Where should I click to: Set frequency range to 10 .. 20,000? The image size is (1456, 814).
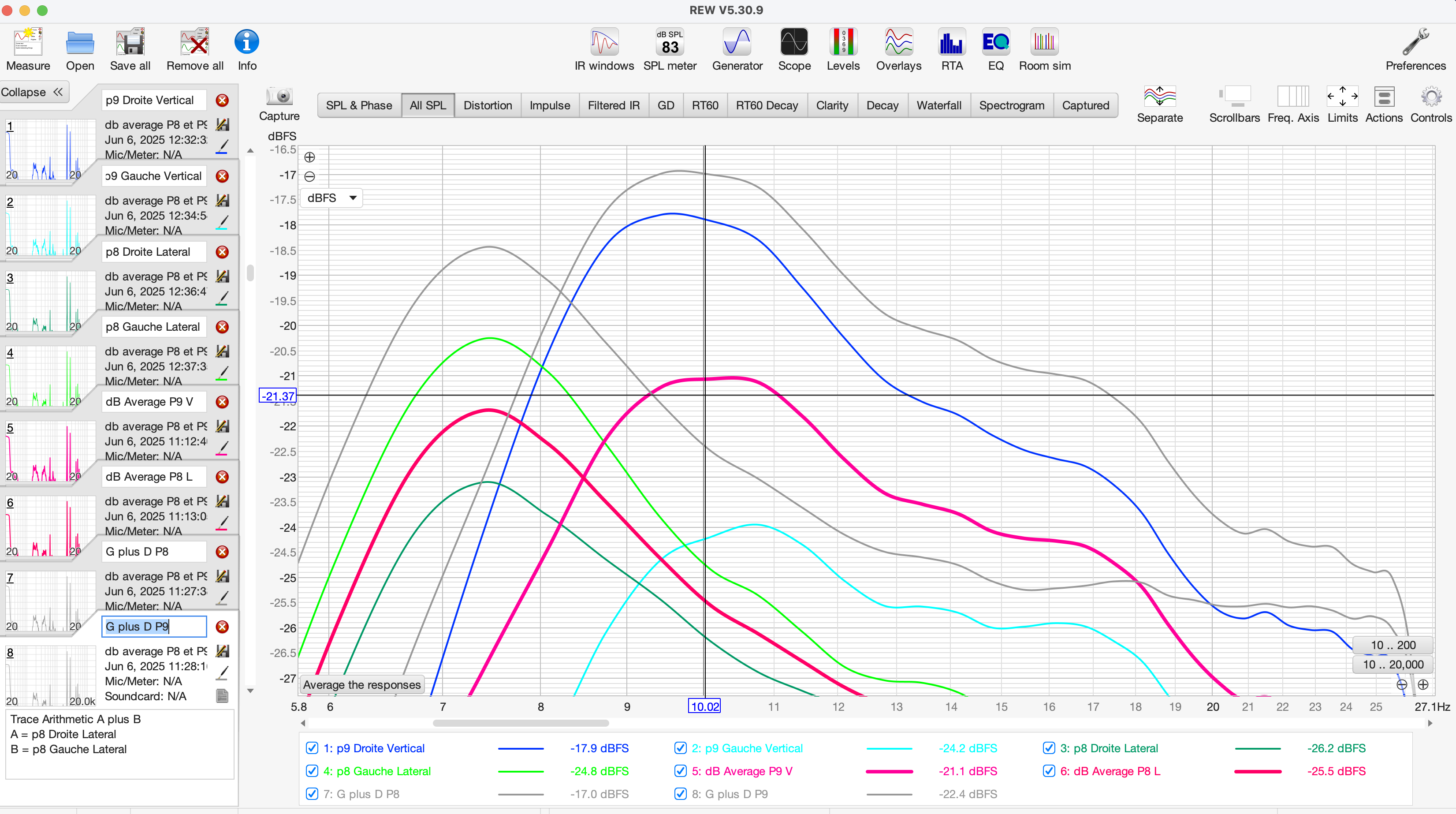click(1392, 664)
